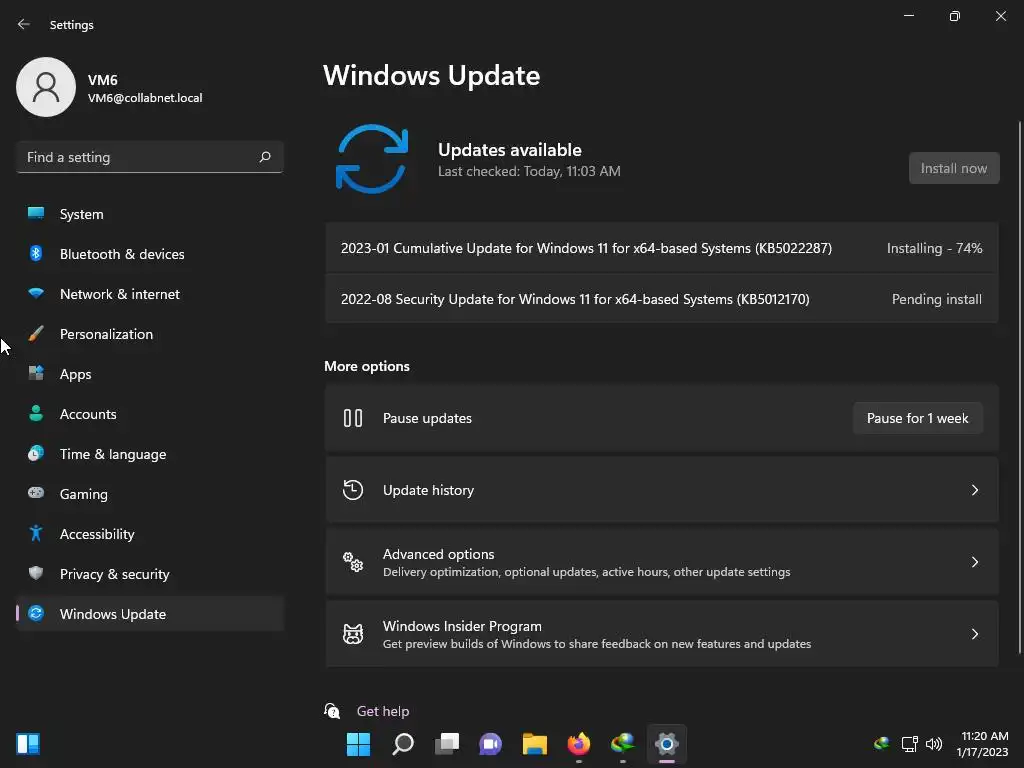Click the Gaming controller icon
Screen dimensions: 1024x768
coord(36,493)
